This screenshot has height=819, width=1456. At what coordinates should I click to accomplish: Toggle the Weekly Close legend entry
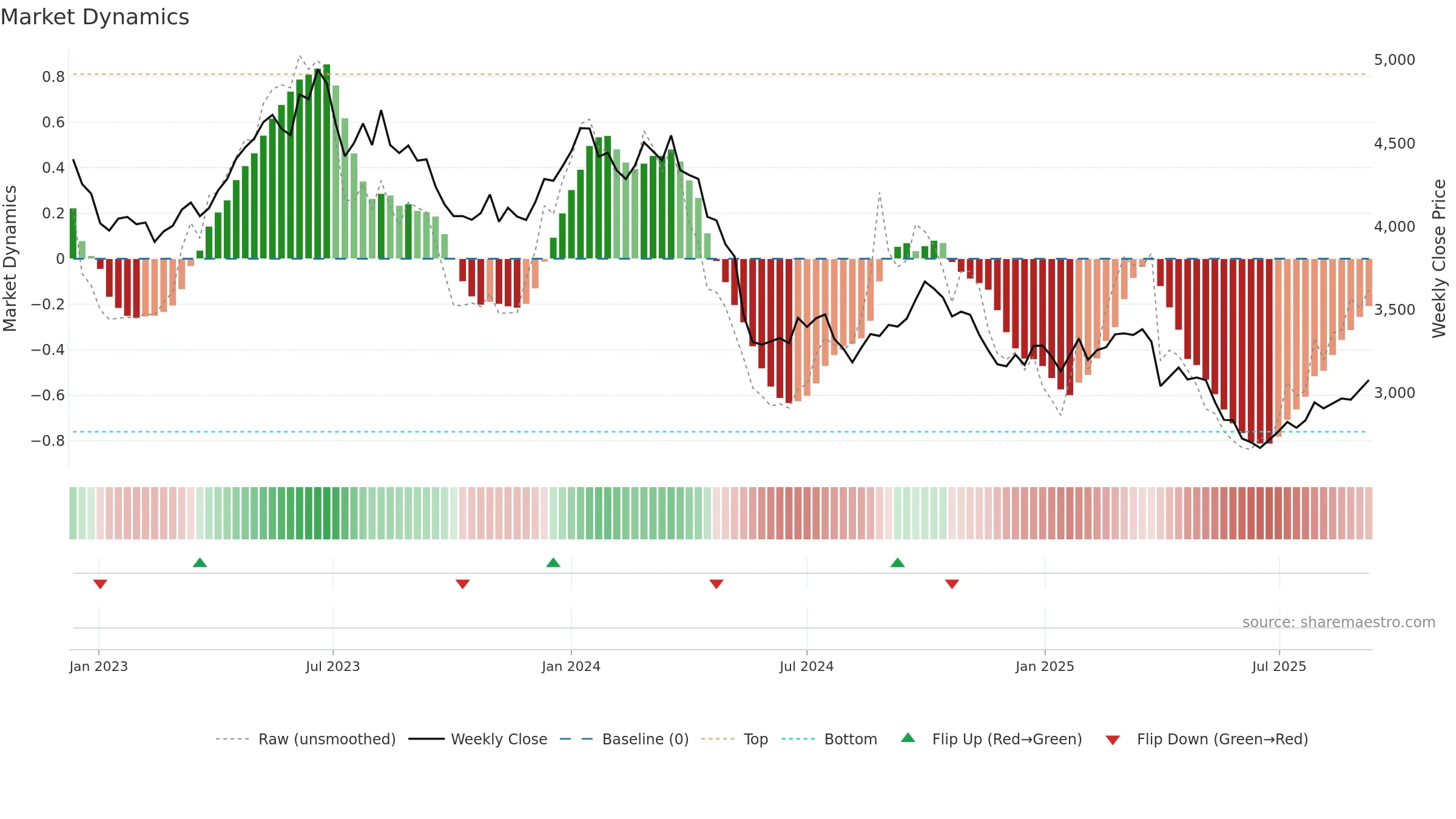click(x=478, y=739)
